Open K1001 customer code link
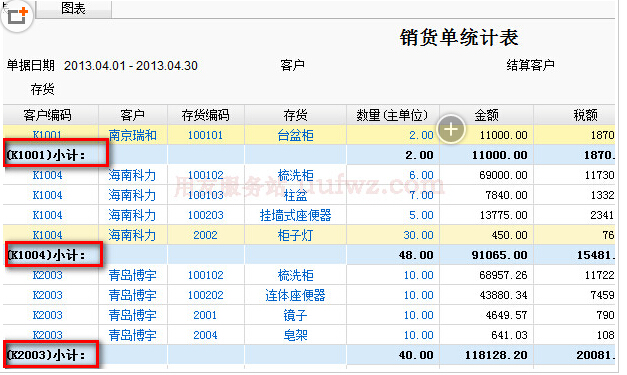The image size is (627, 375). tap(47, 135)
